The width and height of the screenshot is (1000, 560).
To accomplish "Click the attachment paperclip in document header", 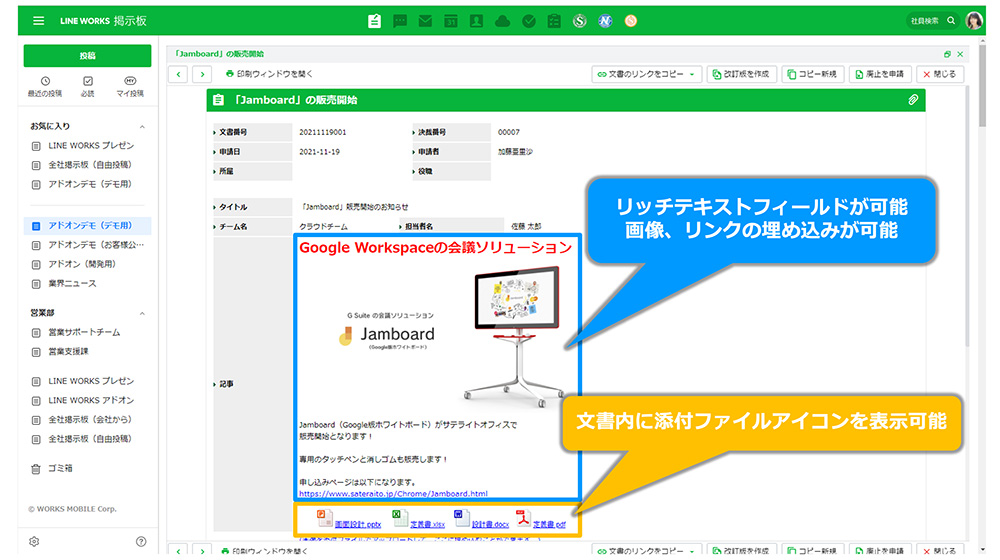I will pos(913,99).
